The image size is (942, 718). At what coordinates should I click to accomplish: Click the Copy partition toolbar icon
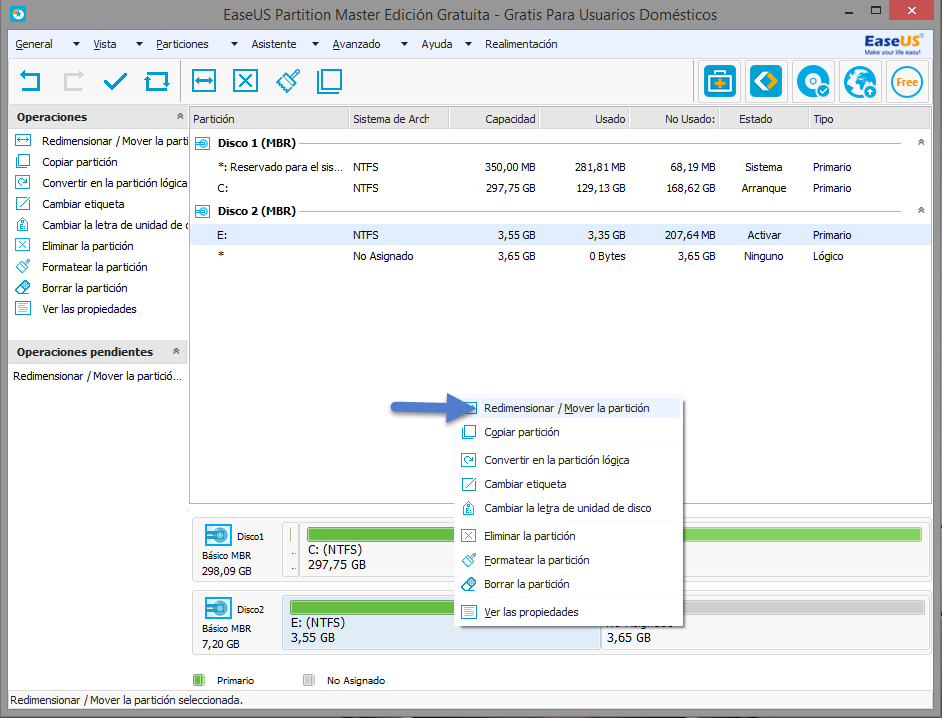[x=329, y=81]
